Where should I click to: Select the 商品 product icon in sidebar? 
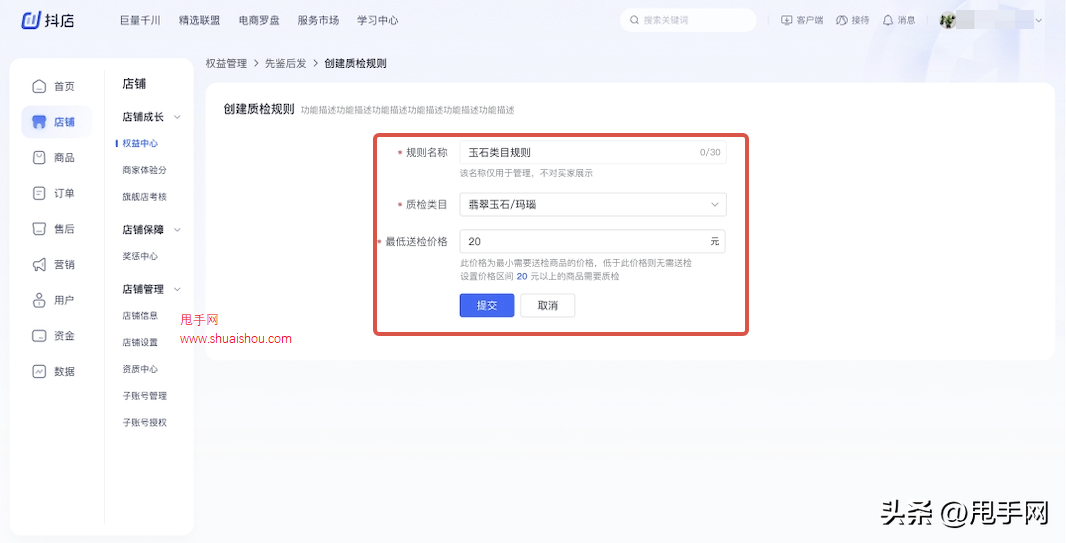(39, 157)
